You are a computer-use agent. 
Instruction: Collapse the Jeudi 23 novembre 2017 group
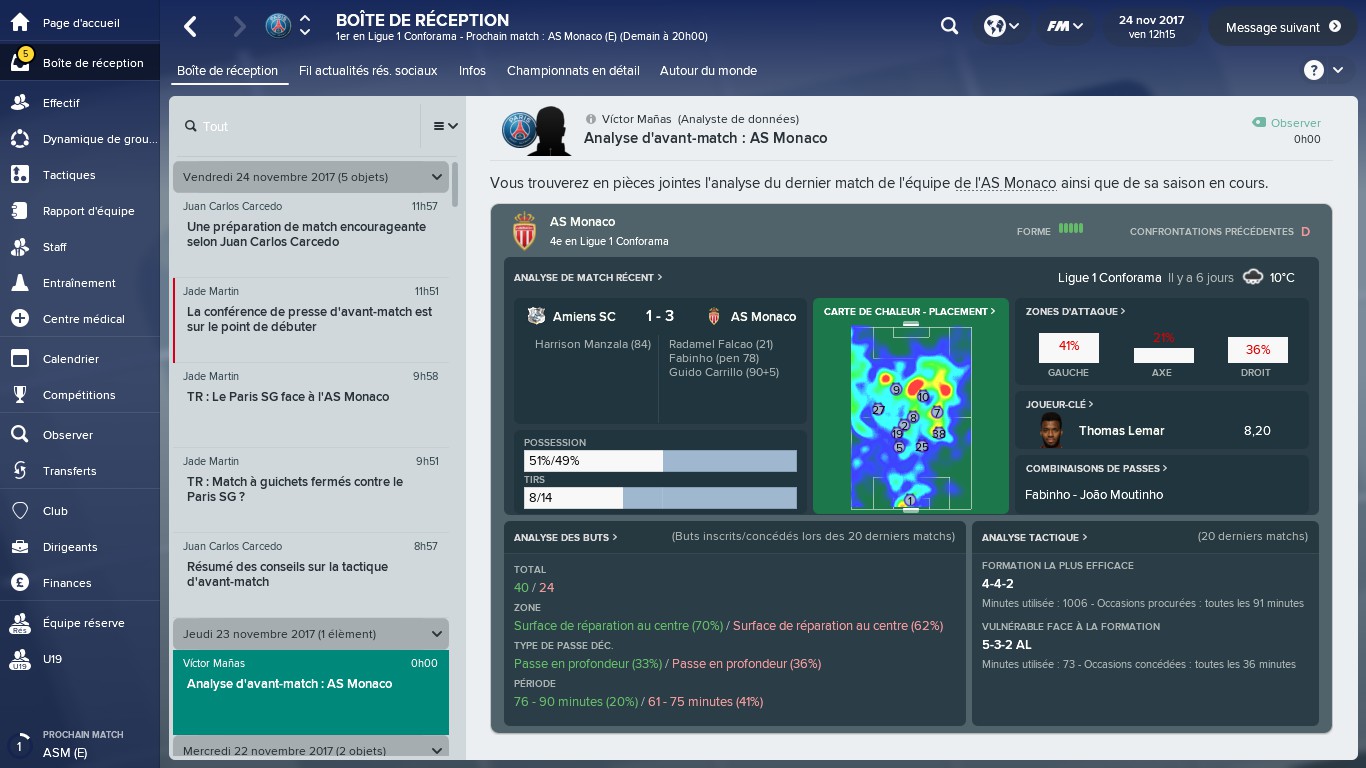436,634
